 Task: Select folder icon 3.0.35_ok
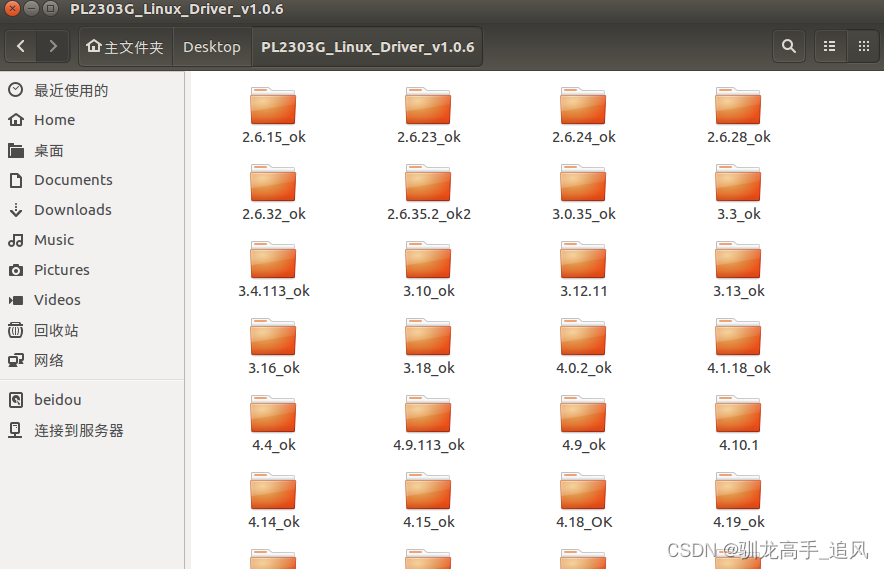pos(583,183)
